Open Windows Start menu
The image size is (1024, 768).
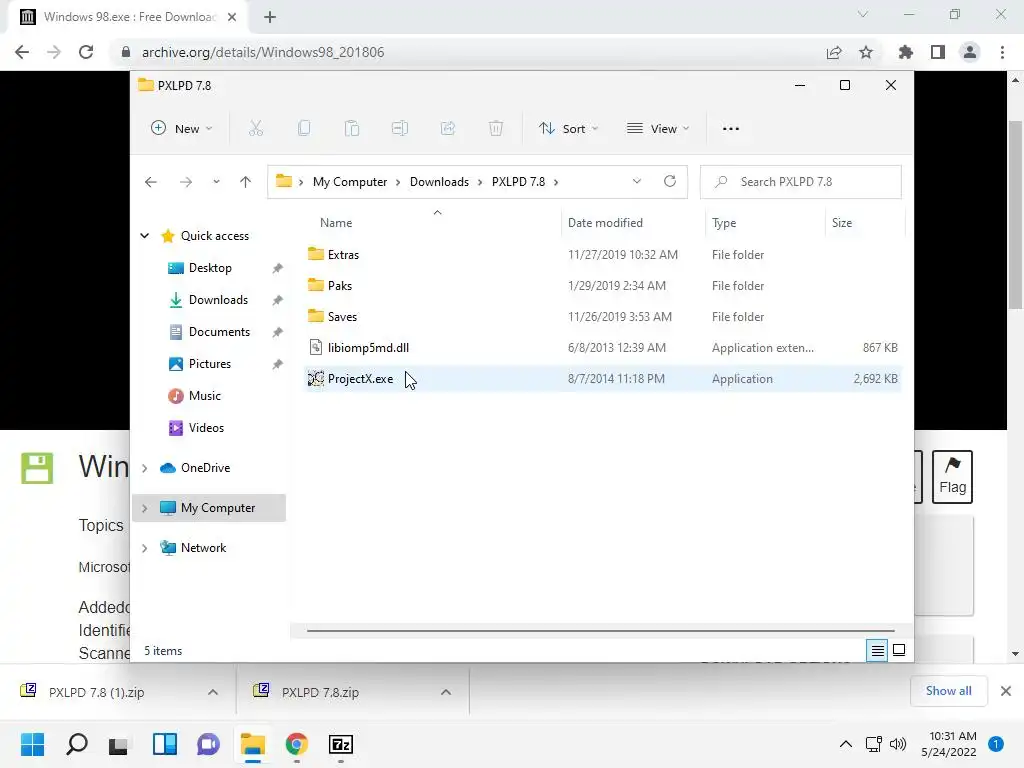click(32, 744)
